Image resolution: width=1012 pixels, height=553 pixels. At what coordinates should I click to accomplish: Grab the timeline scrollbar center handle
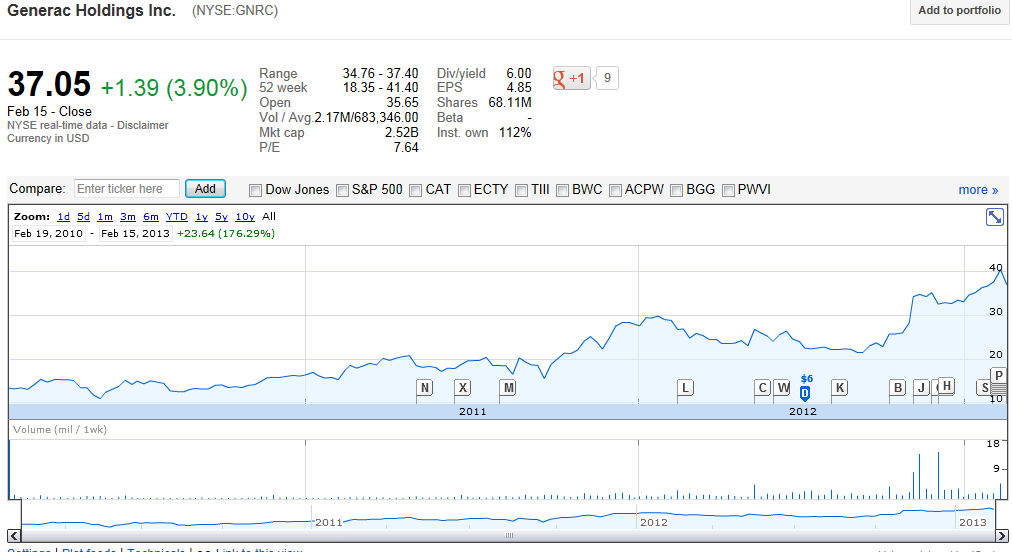(509, 536)
